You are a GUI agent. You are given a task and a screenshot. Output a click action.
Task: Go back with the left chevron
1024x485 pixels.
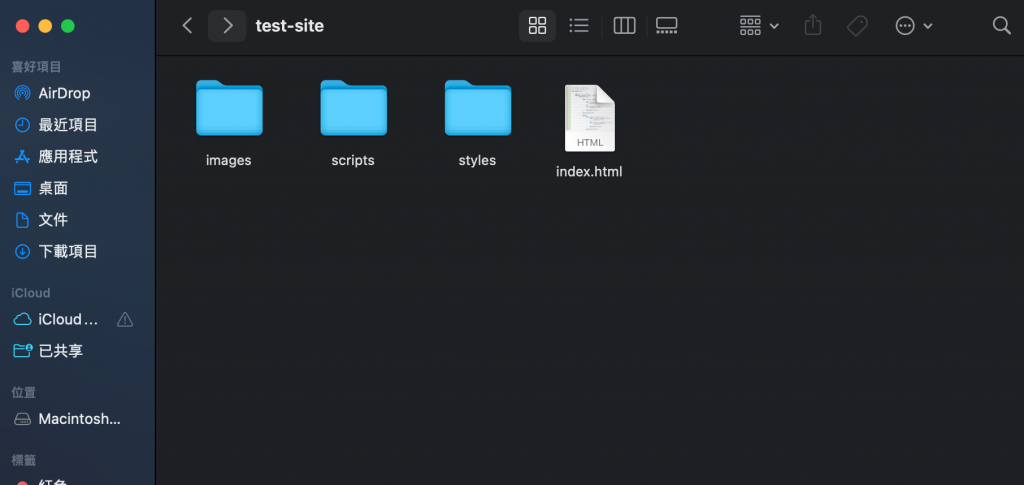click(x=187, y=25)
